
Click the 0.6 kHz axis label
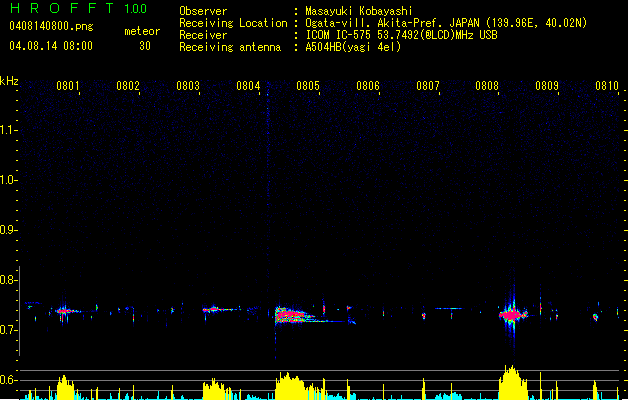point(7,380)
